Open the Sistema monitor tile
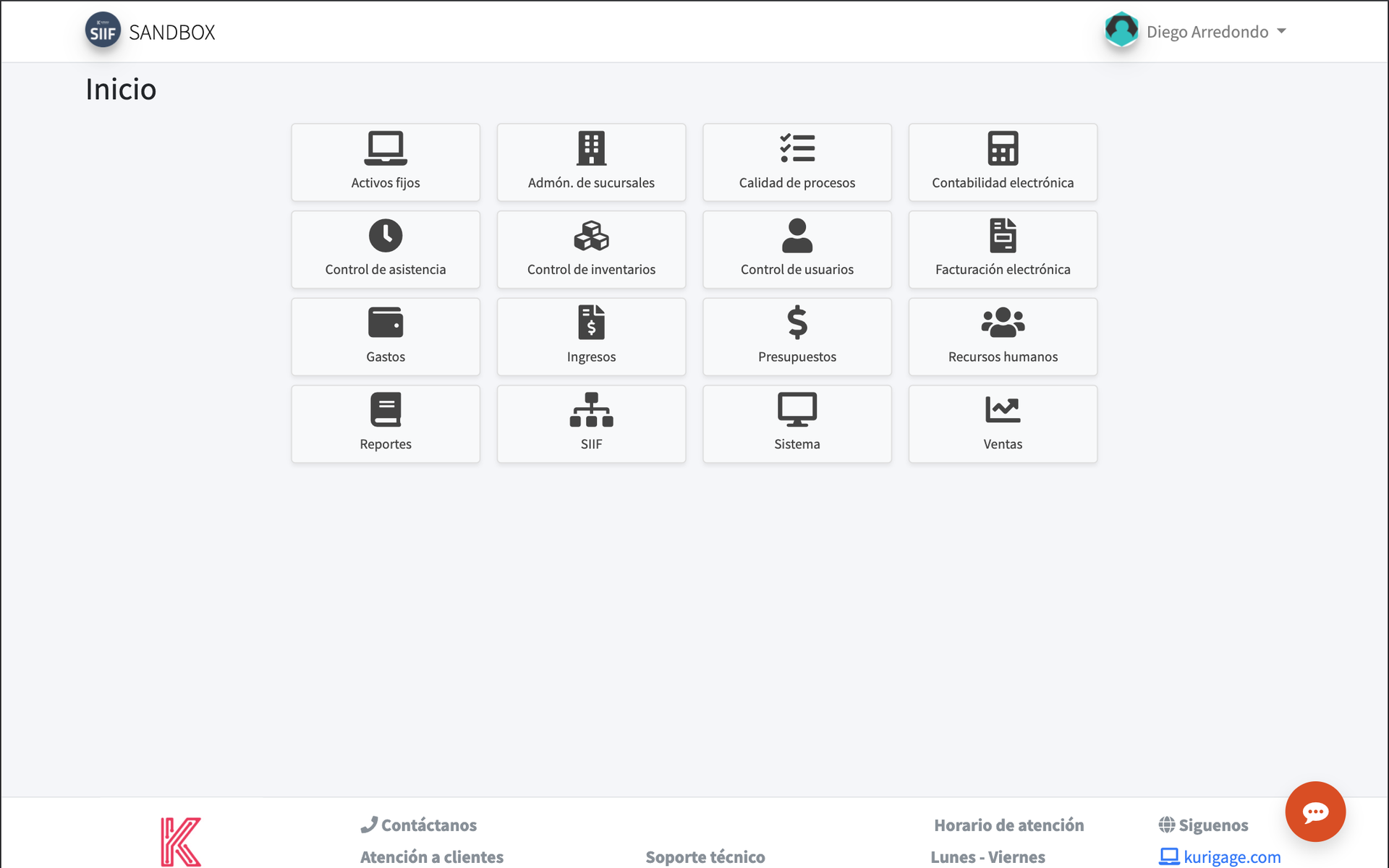The height and width of the screenshot is (868, 1389). point(797,424)
